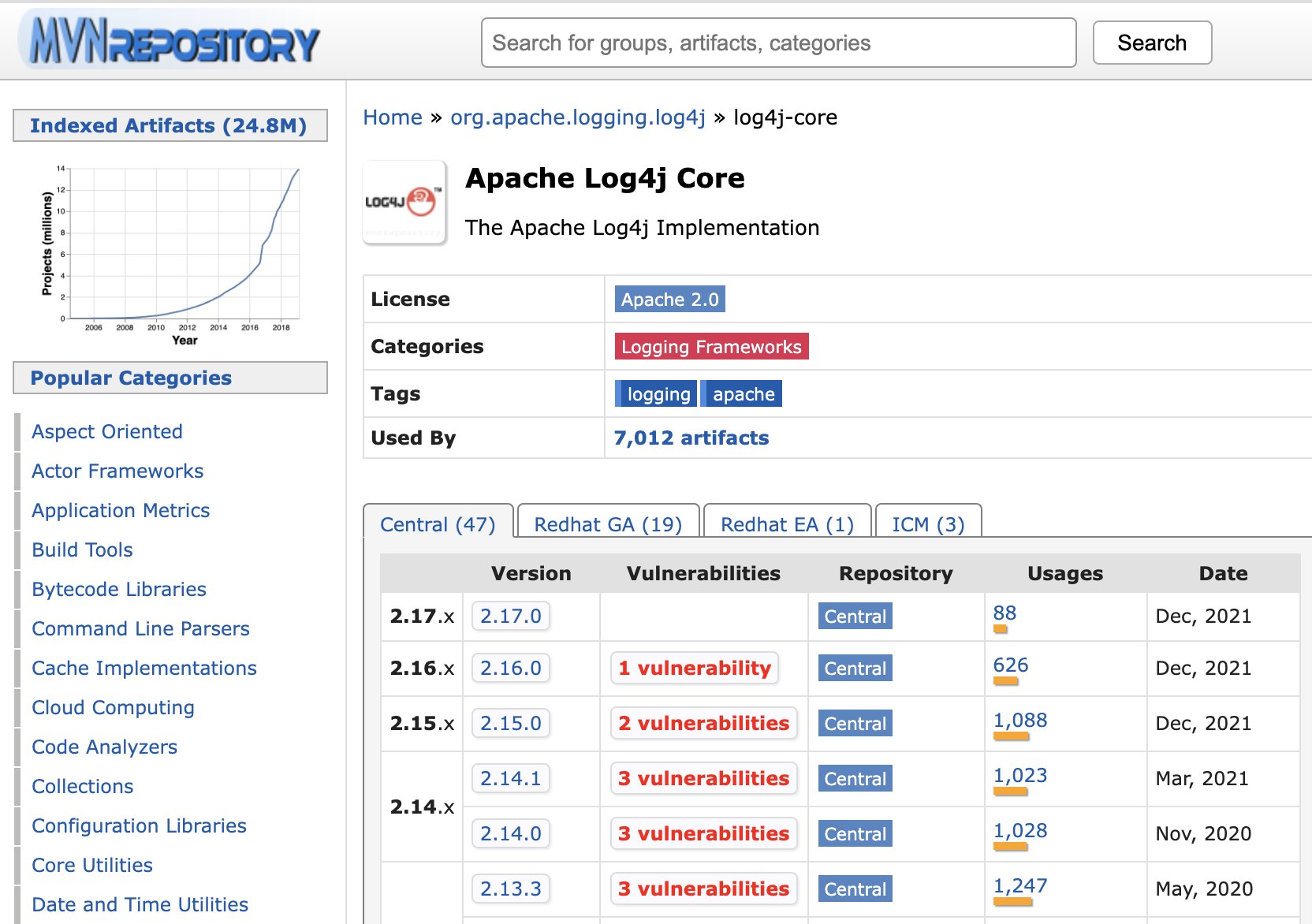
Task: Open the 1,088 usages link
Action: (1020, 721)
